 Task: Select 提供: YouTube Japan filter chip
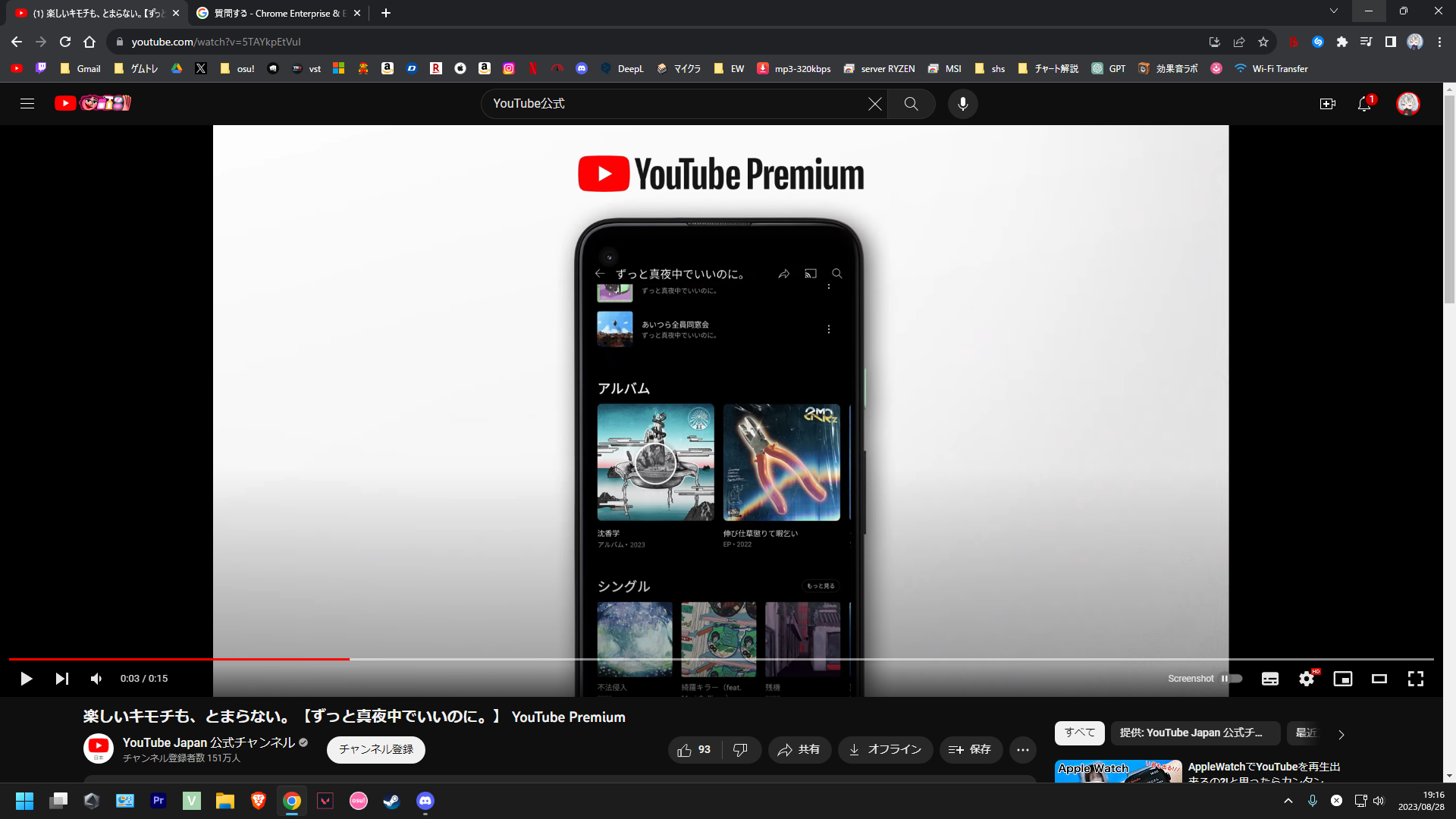(1195, 733)
